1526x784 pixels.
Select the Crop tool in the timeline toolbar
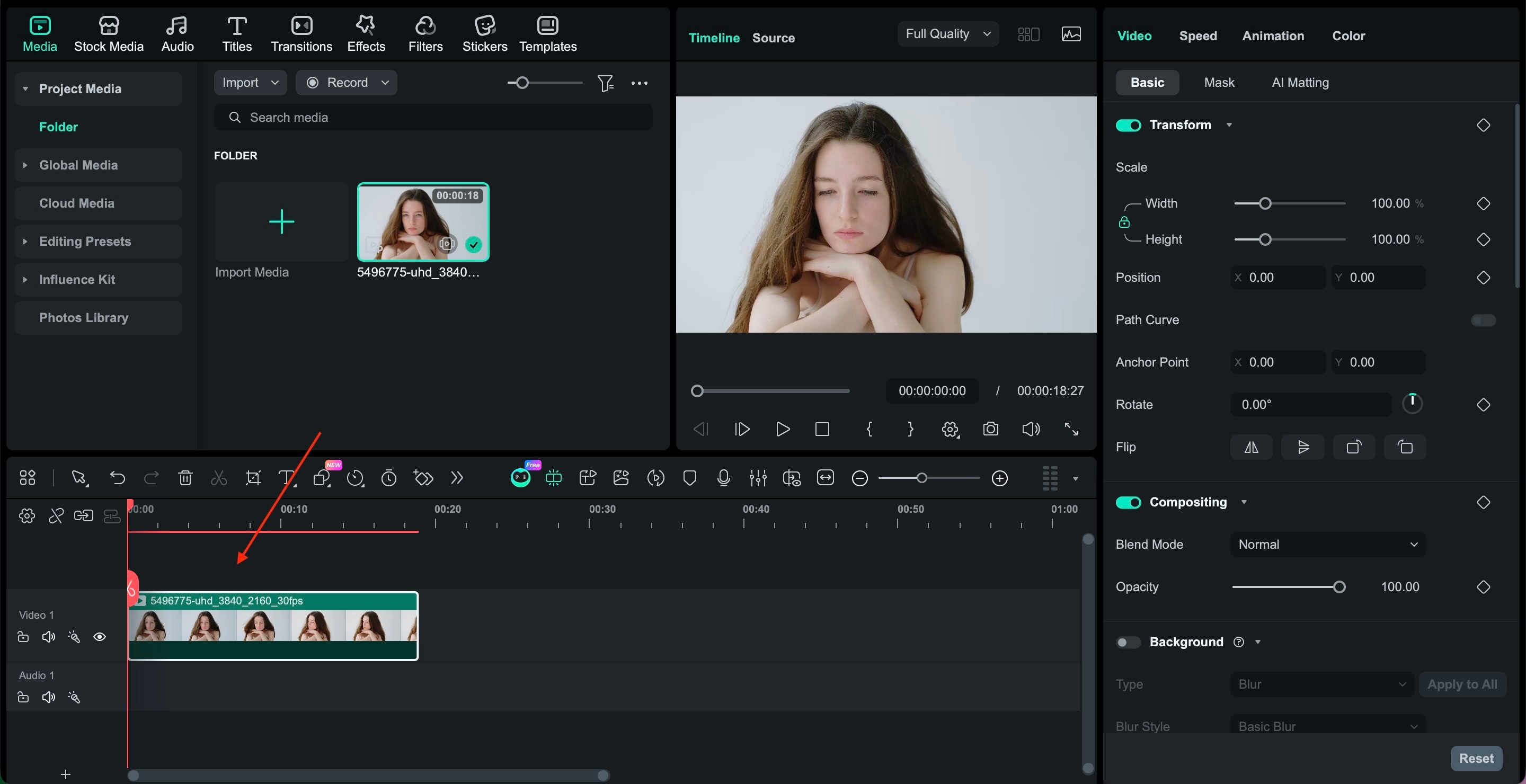[x=253, y=478]
